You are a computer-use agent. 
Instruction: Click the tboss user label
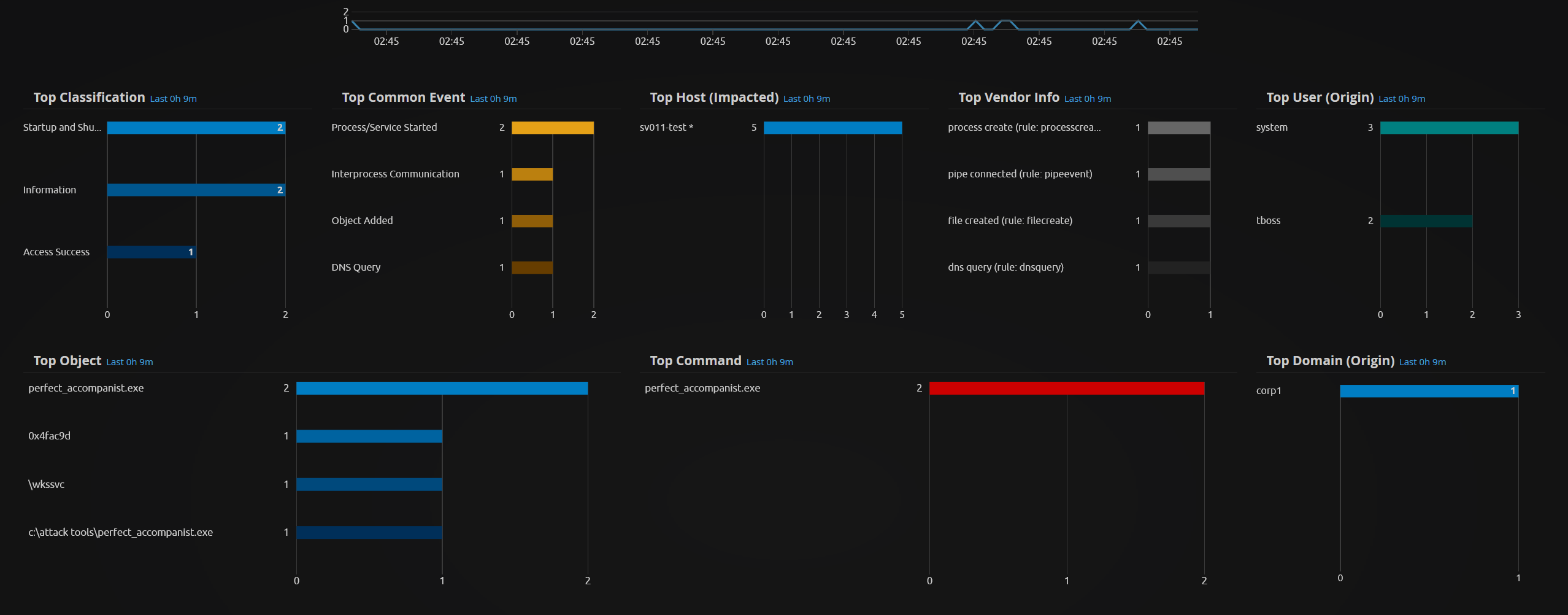1268,221
